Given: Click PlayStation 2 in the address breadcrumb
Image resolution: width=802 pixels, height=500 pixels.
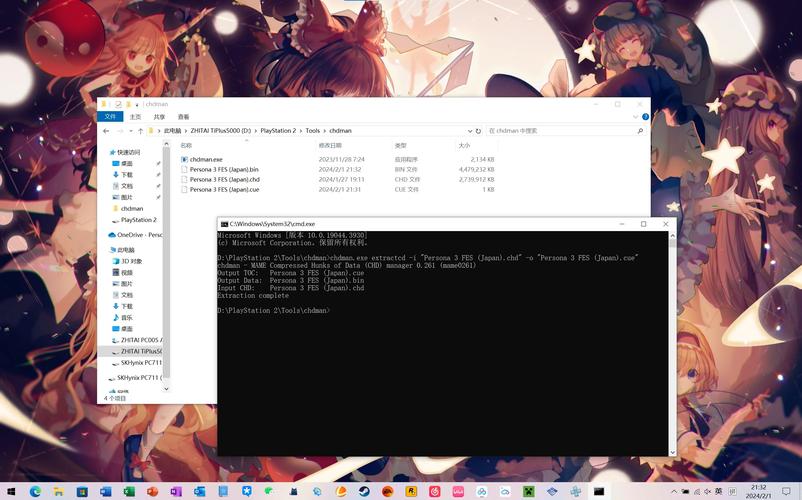Looking at the screenshot, I should click(x=278, y=131).
